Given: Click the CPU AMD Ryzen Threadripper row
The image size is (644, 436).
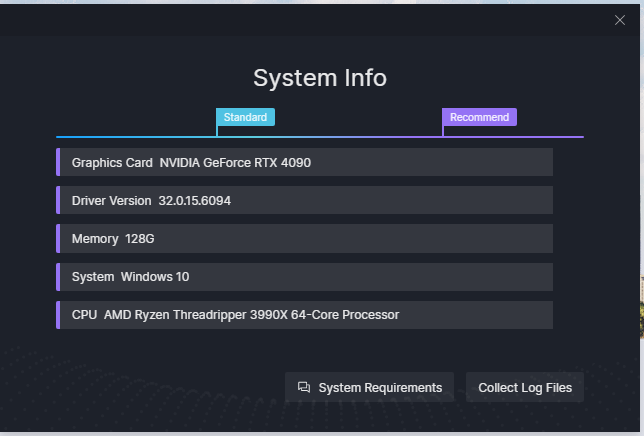Looking at the screenshot, I should 304,315.
